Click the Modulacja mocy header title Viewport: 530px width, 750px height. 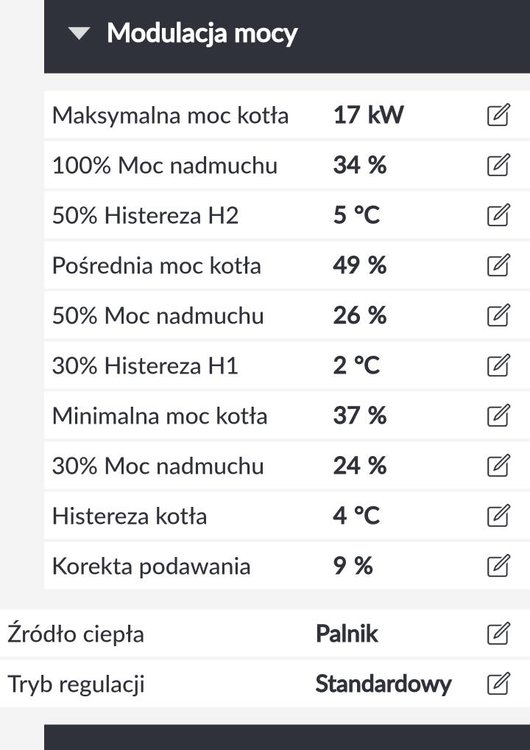point(202,33)
